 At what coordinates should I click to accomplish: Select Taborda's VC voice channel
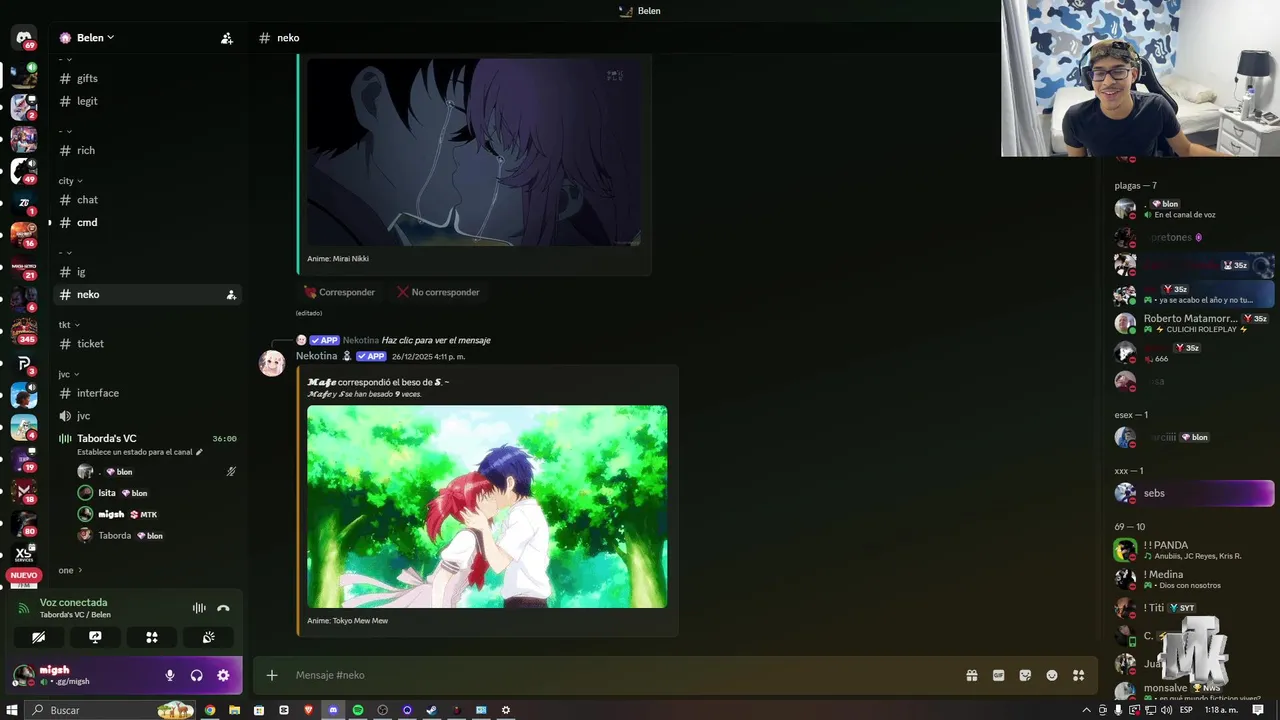(107, 438)
